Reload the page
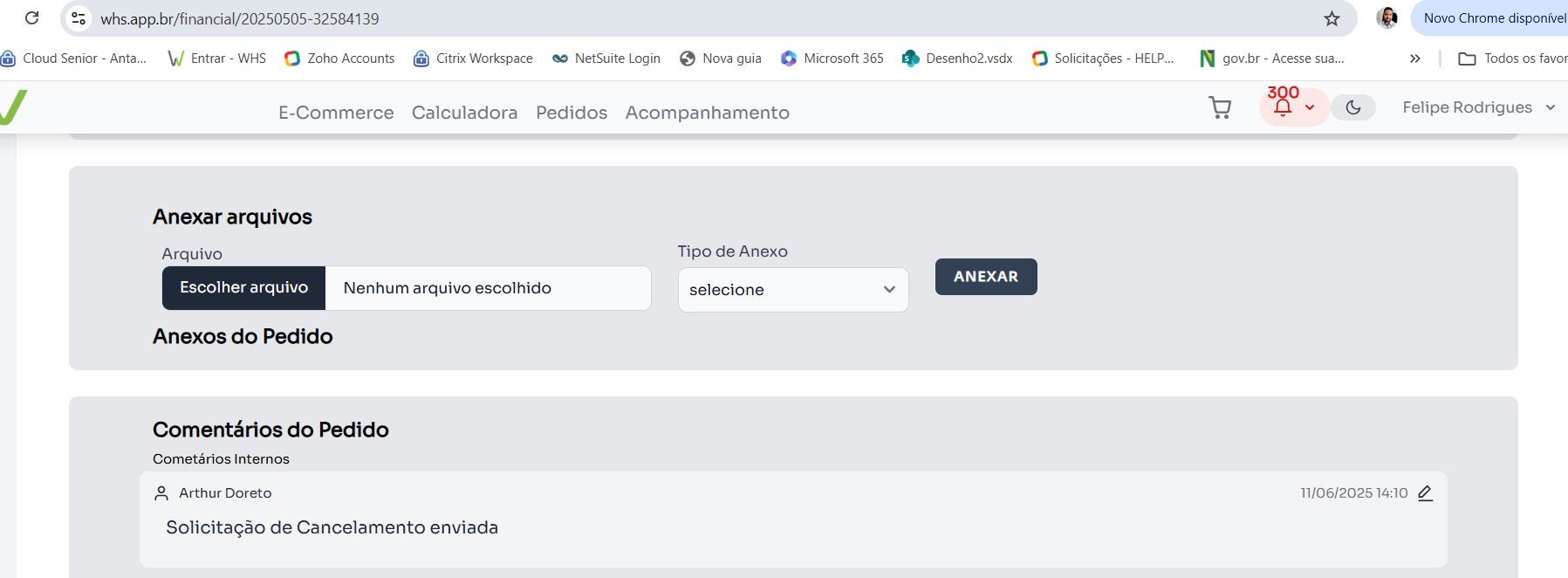 point(32,18)
